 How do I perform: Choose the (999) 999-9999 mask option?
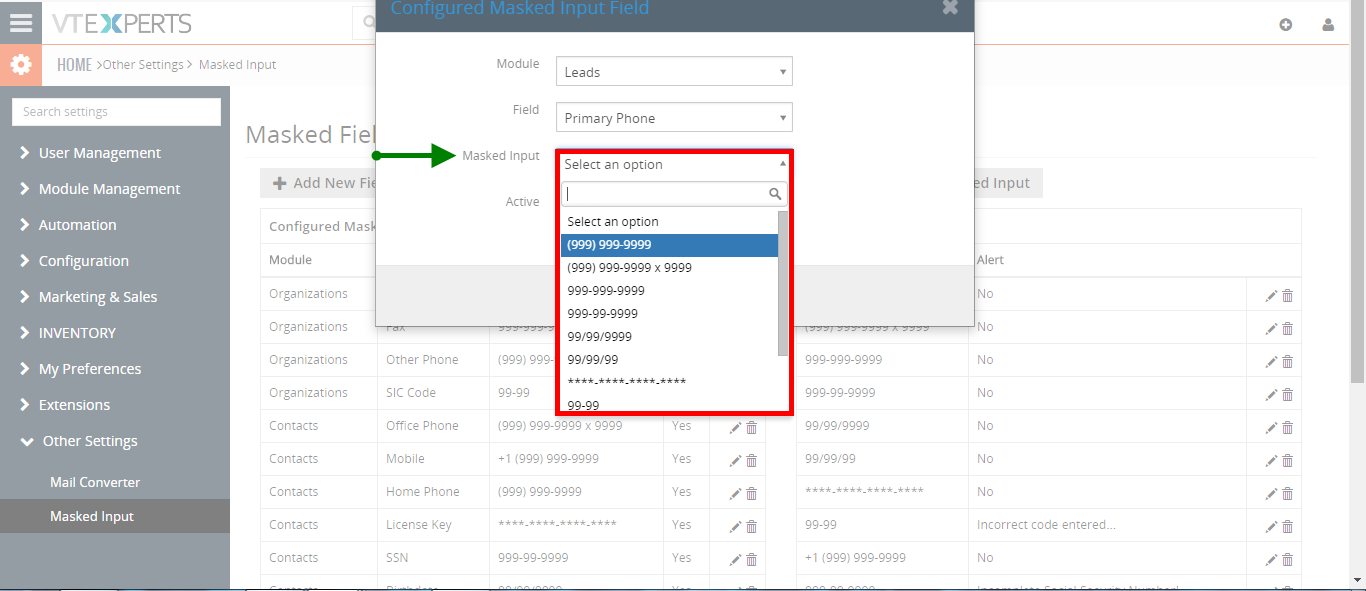(x=669, y=245)
